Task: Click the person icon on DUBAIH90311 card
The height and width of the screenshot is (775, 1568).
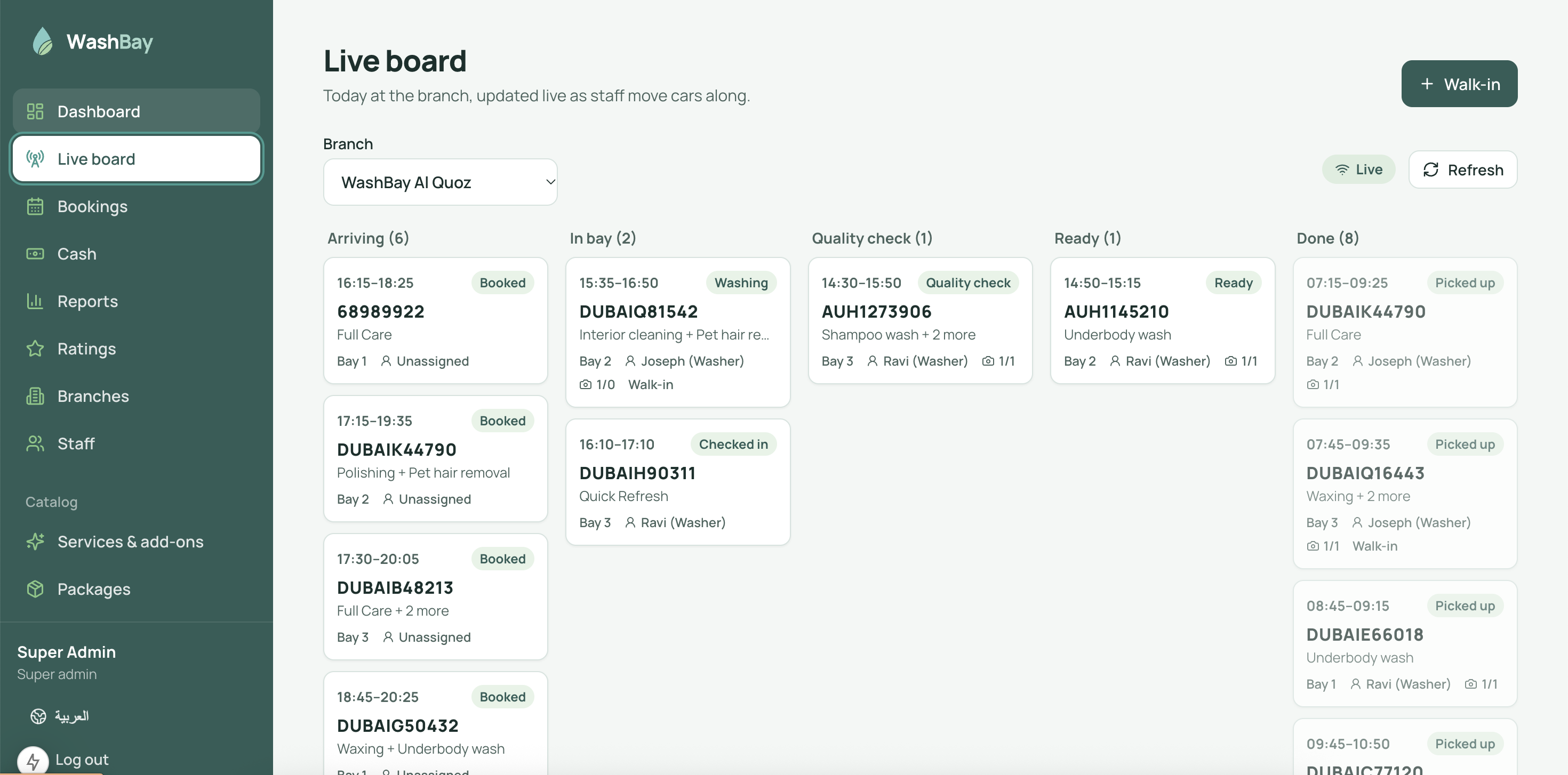Action: pyautogui.click(x=630, y=522)
